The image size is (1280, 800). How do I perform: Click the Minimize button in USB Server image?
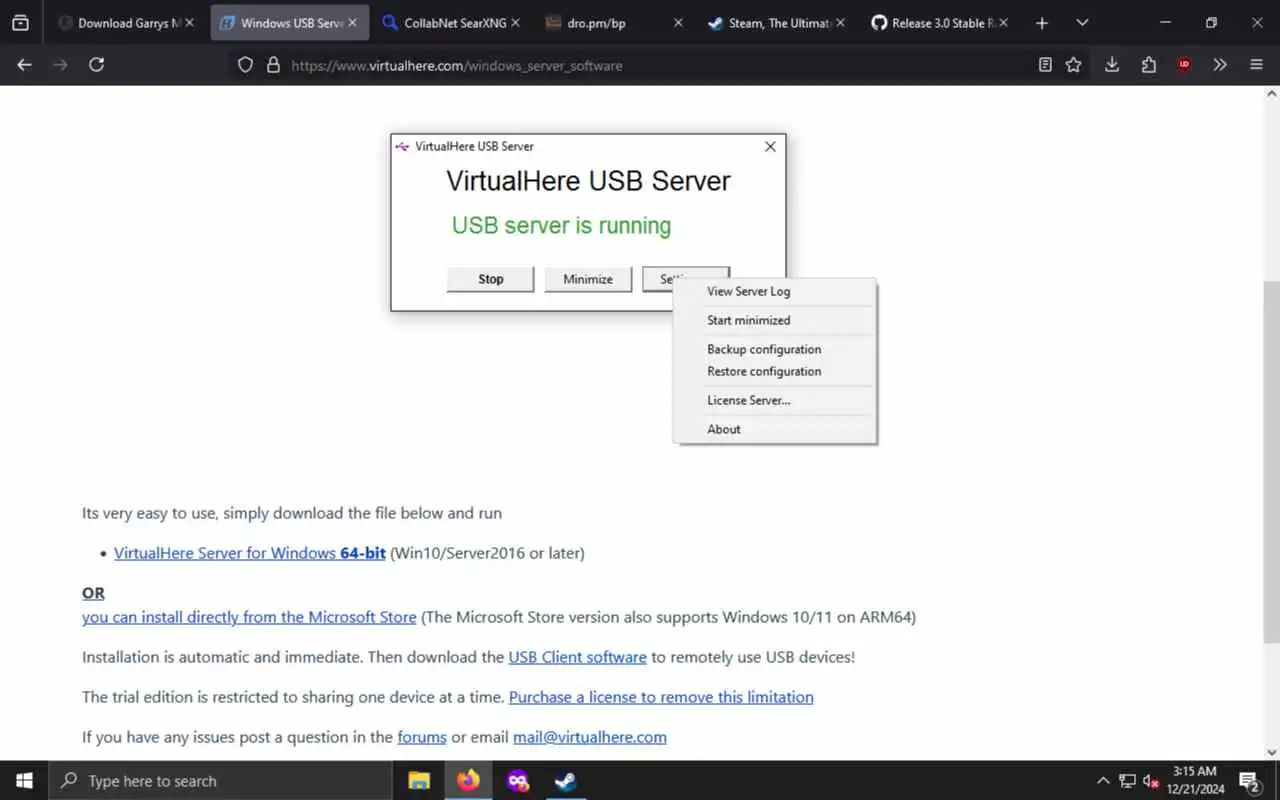(x=588, y=279)
